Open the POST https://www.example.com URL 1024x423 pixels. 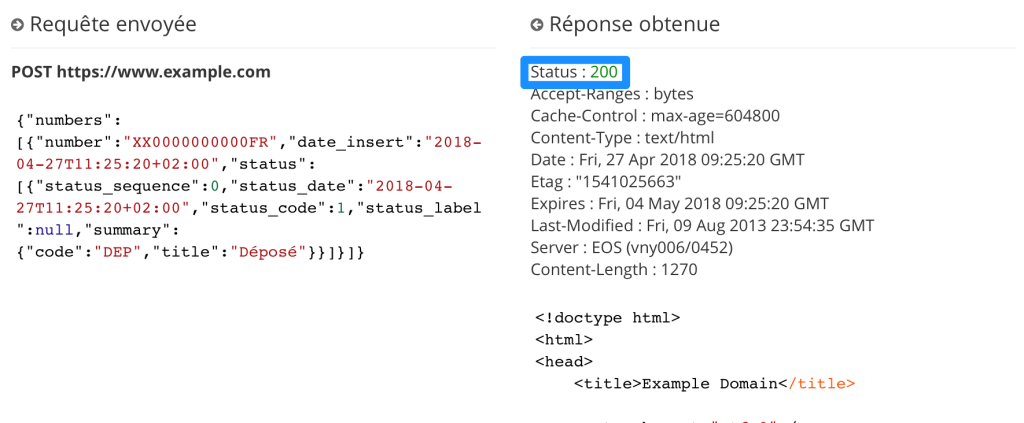pos(140,72)
